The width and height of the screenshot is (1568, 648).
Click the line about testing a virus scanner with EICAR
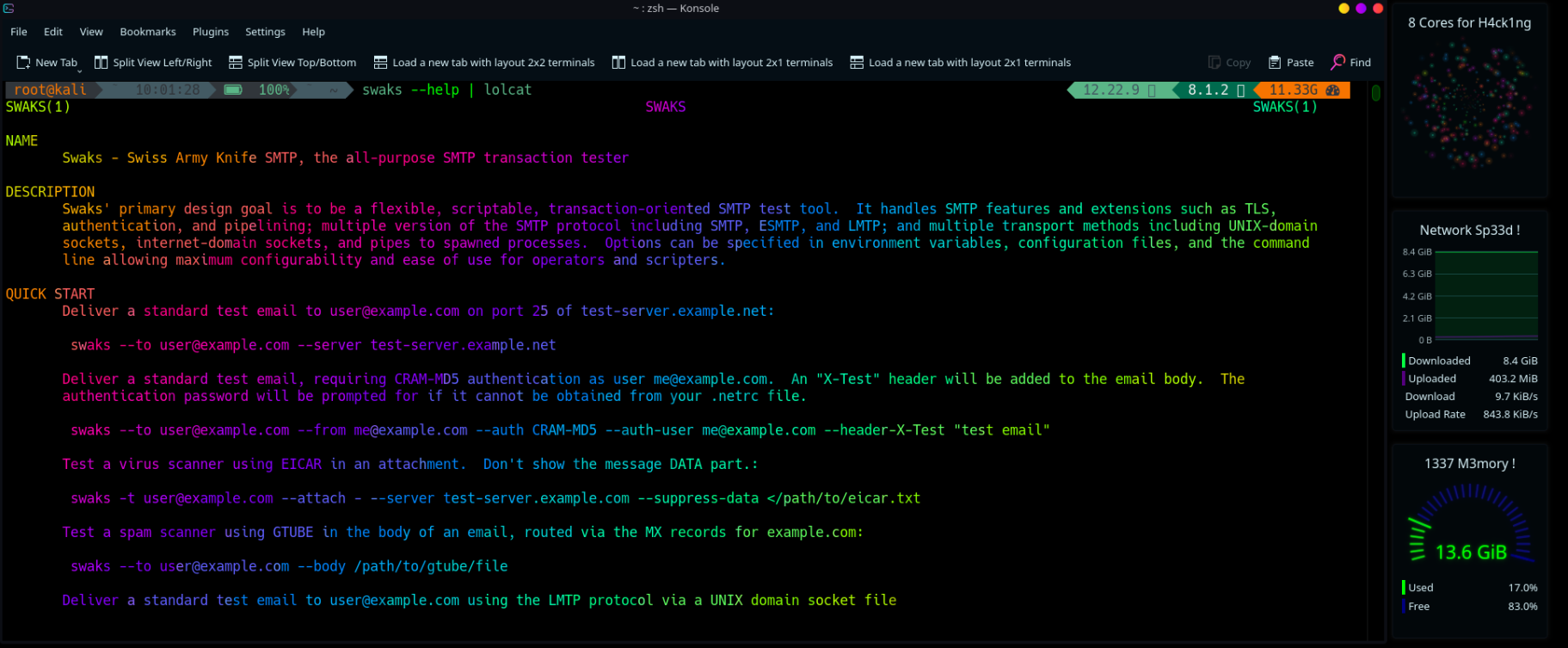pos(410,464)
